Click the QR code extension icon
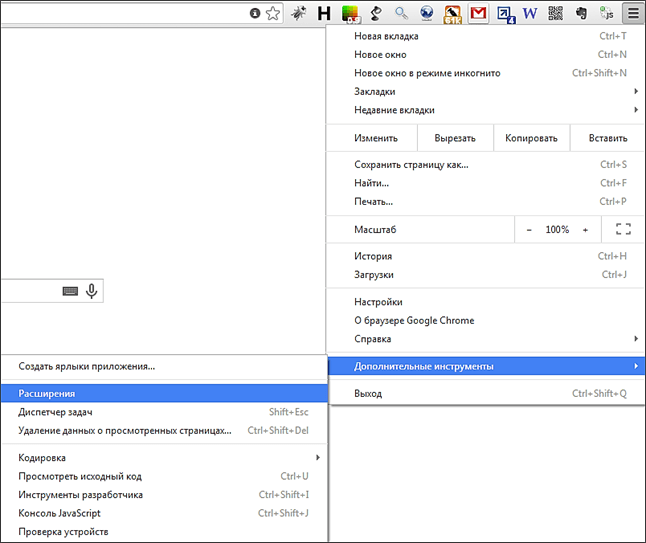Image resolution: width=646 pixels, height=543 pixels. click(555, 14)
